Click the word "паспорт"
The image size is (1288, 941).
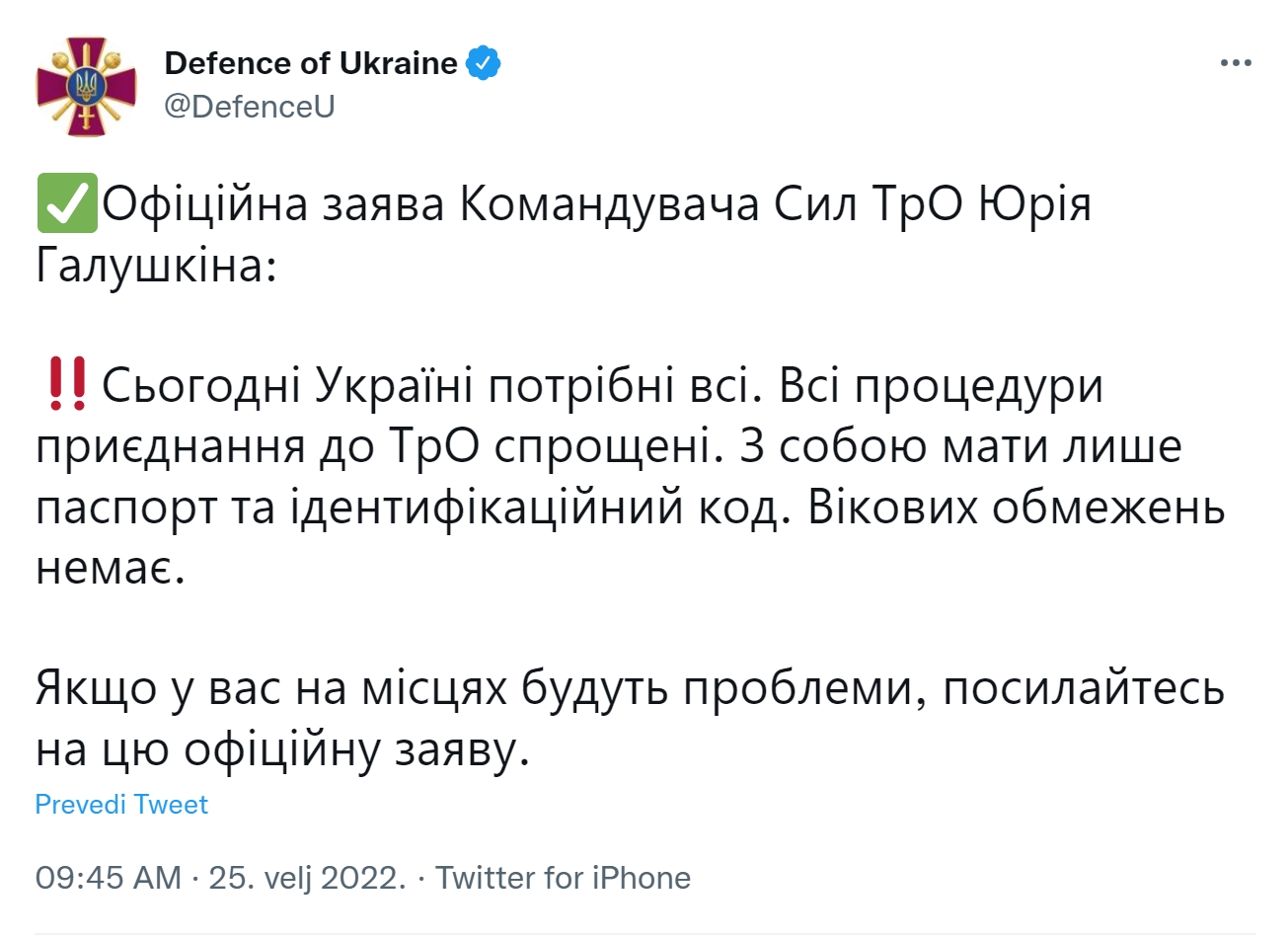(x=126, y=510)
